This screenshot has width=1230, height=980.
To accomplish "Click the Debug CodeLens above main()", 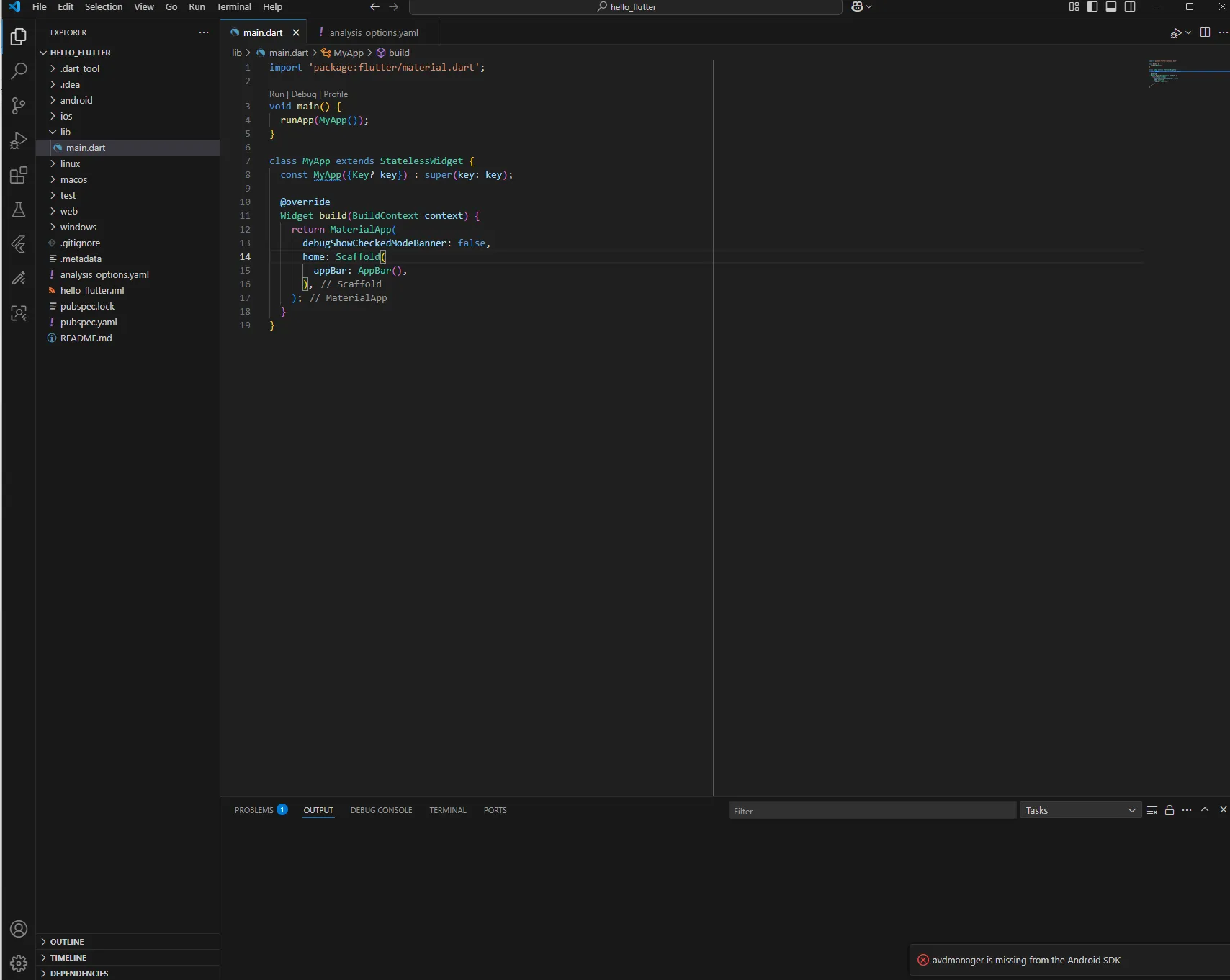I will [304, 94].
